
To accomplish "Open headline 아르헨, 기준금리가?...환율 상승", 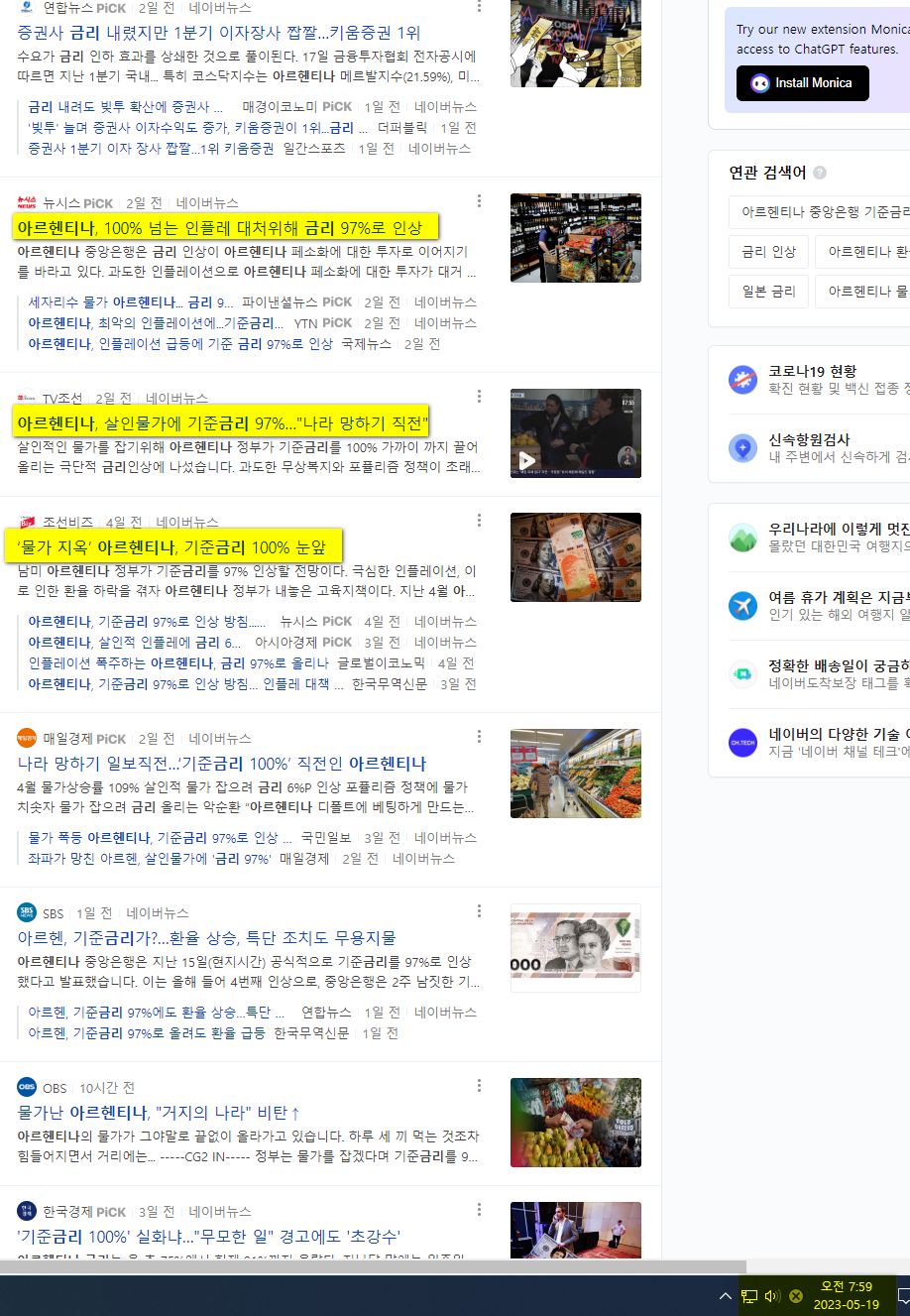I will click(206, 937).
